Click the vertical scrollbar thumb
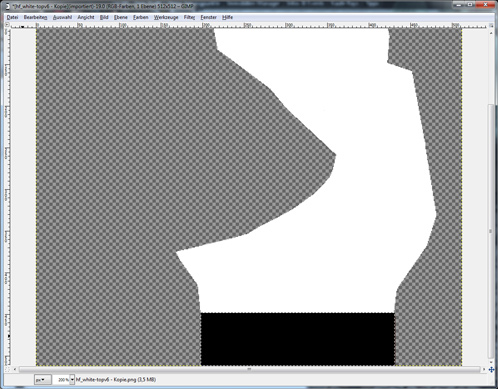Image resolution: width=498 pixels, height=389 pixels. (x=491, y=231)
